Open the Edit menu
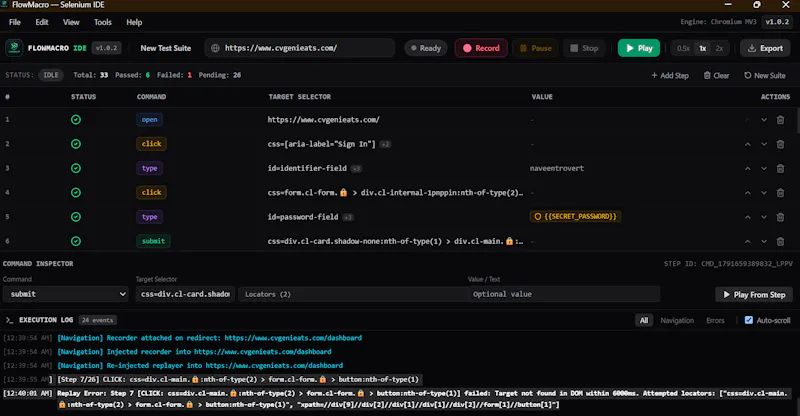Viewport: 800px width, 416px height. pyautogui.click(x=42, y=22)
